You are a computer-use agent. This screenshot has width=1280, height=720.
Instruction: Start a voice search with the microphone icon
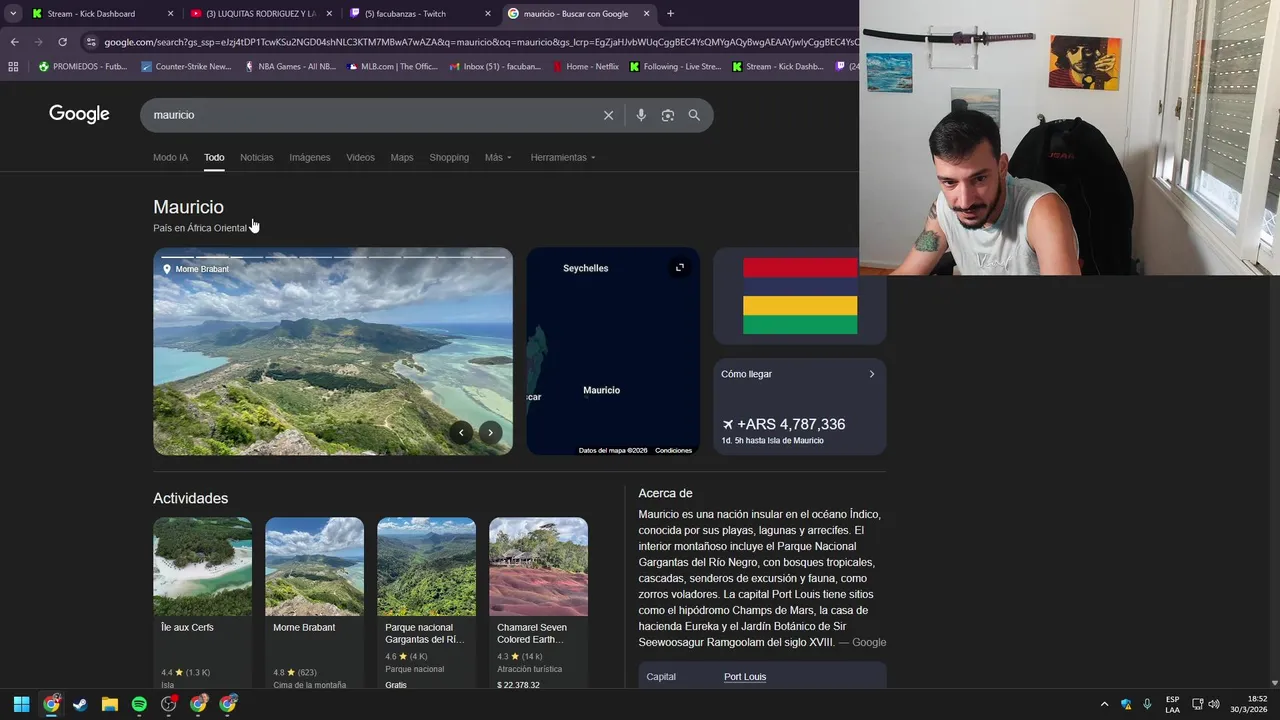point(641,115)
